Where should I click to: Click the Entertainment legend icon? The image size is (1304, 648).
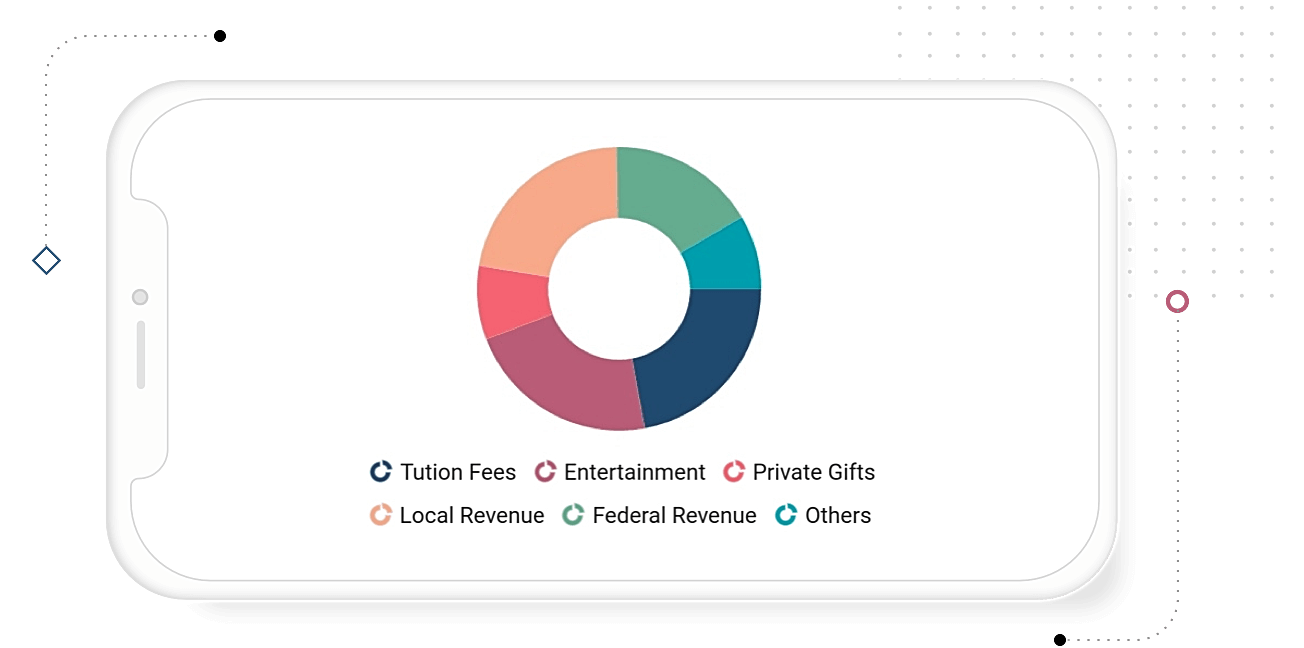pos(546,472)
